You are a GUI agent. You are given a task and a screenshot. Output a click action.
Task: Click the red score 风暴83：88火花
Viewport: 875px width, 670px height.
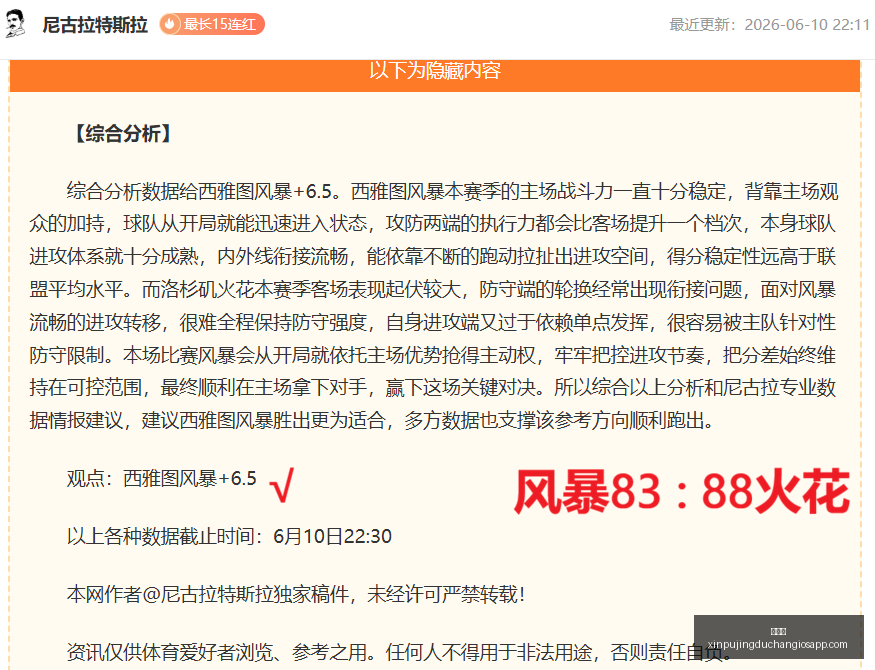682,491
